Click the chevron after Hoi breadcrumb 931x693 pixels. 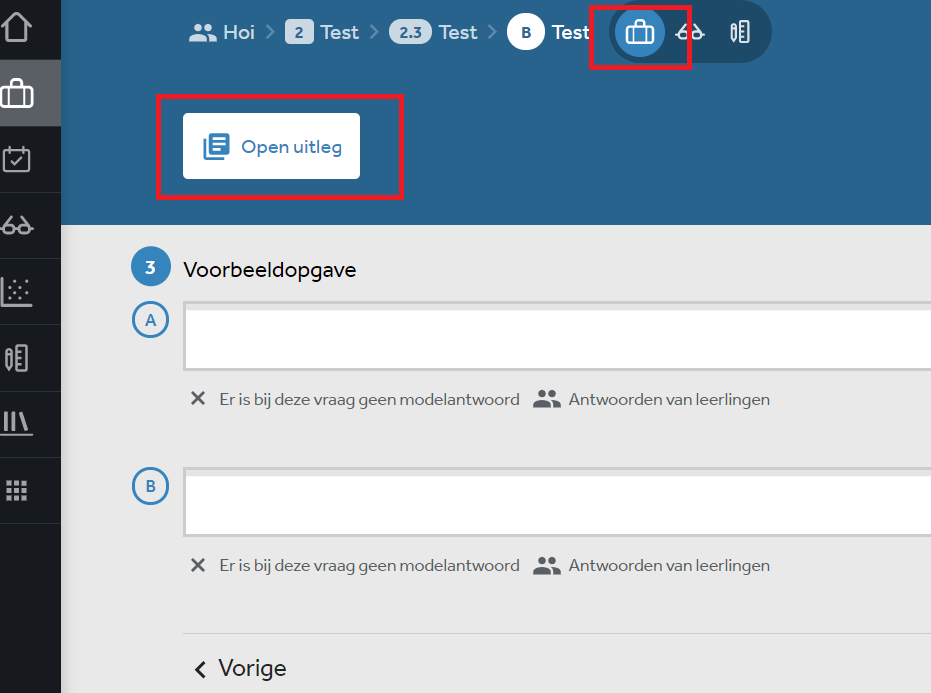coord(270,32)
